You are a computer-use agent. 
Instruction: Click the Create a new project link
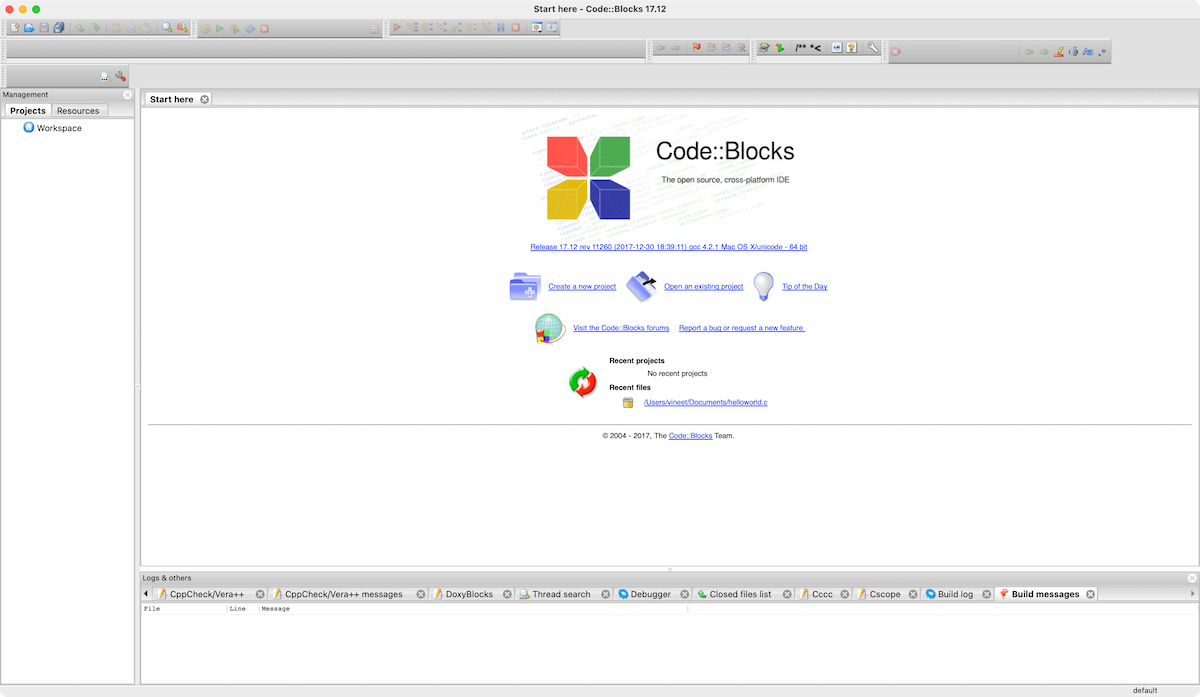582,287
